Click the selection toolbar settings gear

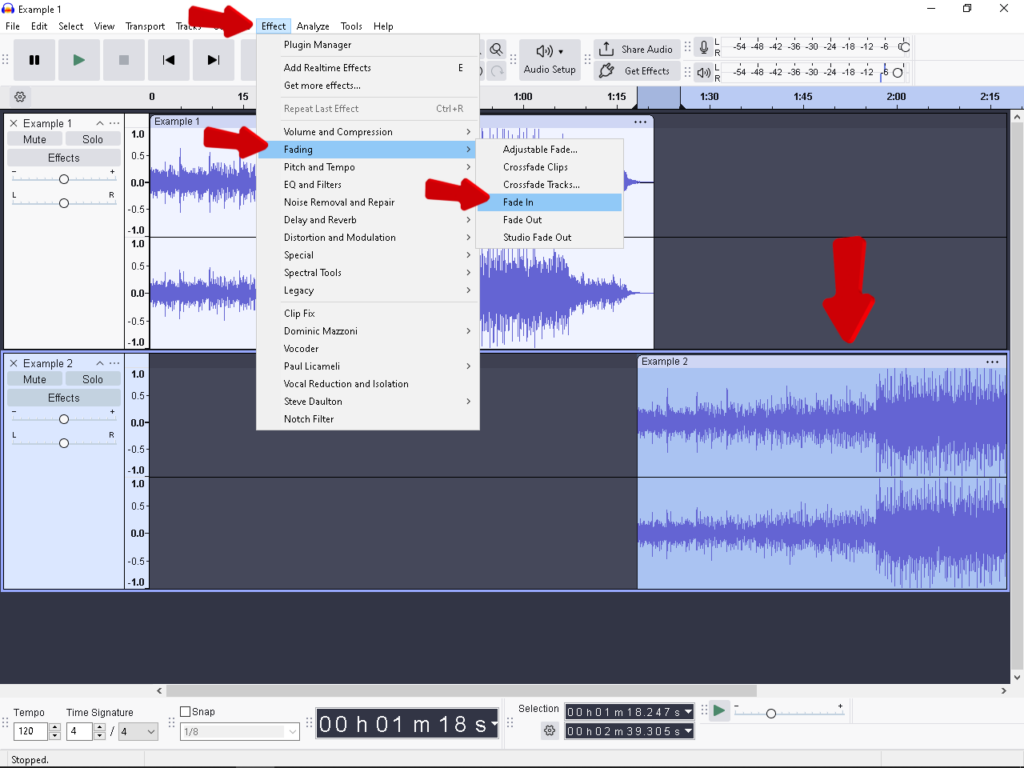(x=549, y=731)
